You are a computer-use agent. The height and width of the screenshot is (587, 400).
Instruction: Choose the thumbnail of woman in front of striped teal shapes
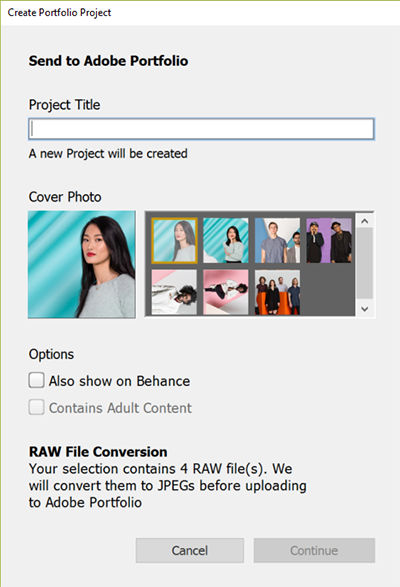coord(225,240)
